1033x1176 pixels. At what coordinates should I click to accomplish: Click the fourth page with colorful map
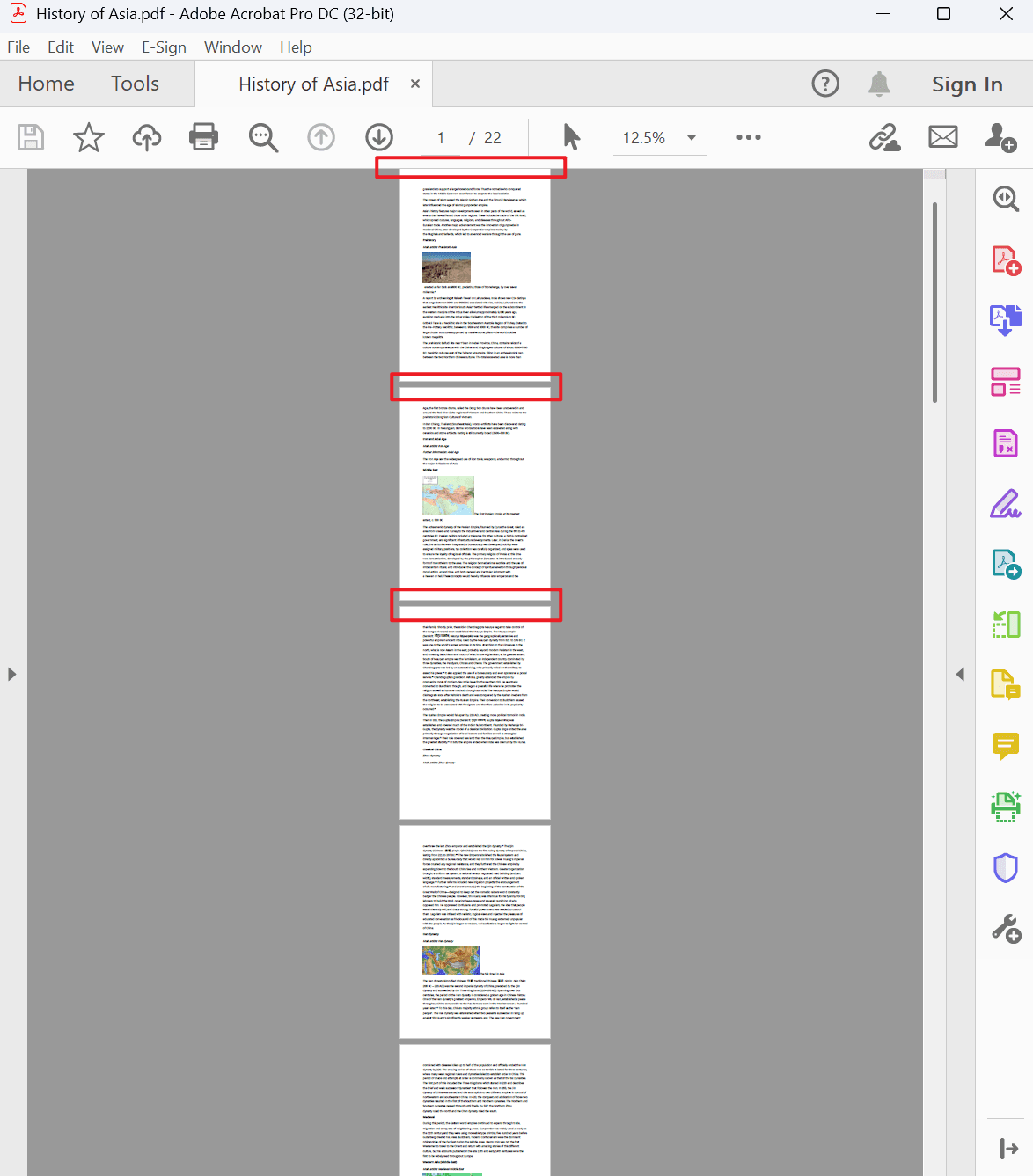tap(475, 931)
